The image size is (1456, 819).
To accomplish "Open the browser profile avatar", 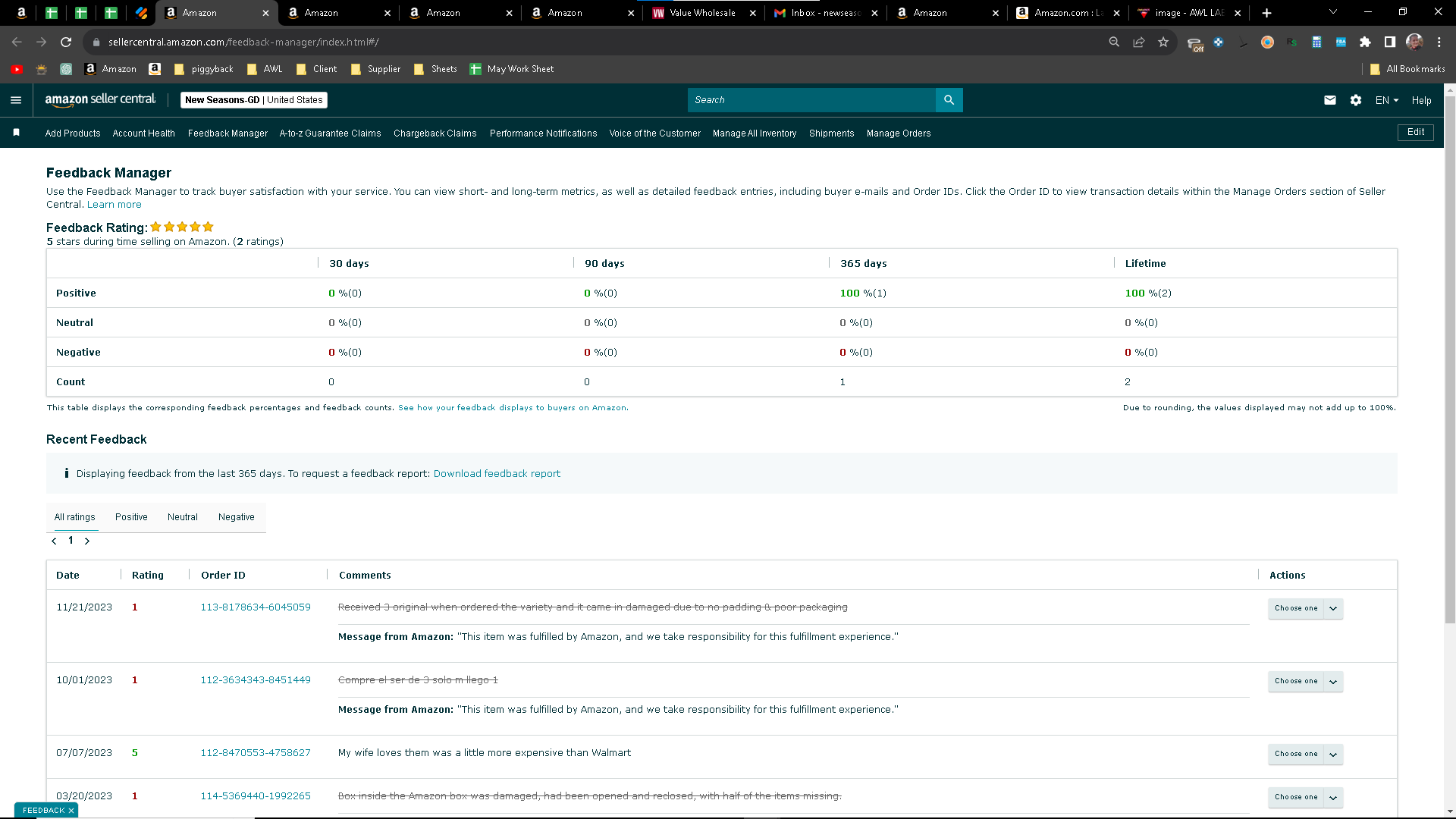I will (1414, 42).
